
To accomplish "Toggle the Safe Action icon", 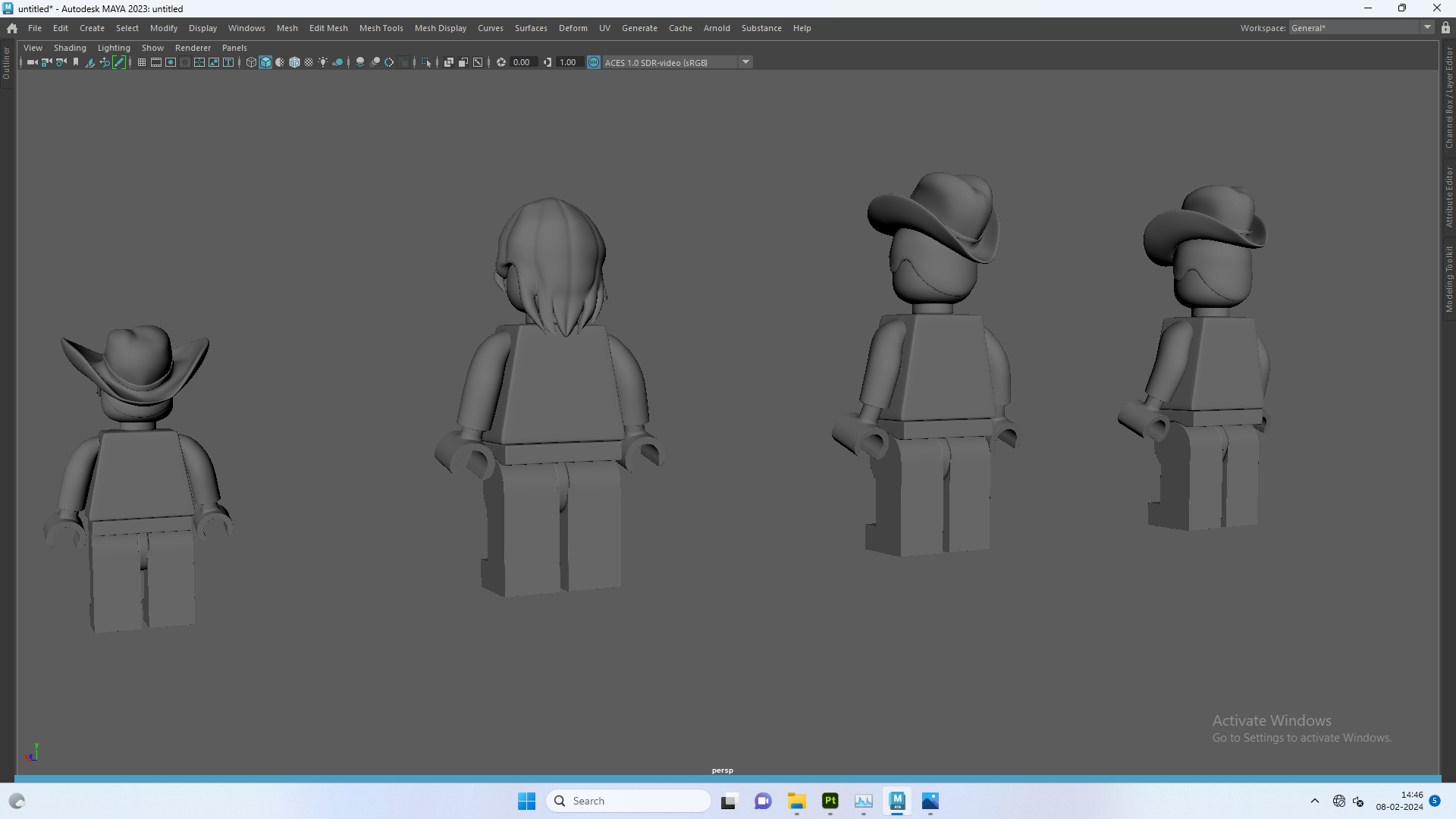I will pos(214,62).
